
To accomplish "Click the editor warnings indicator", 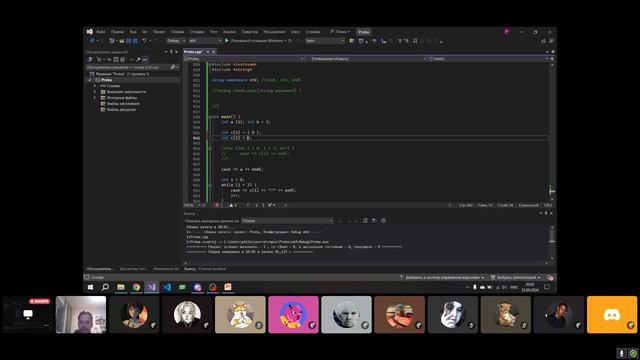I will 233,205.
